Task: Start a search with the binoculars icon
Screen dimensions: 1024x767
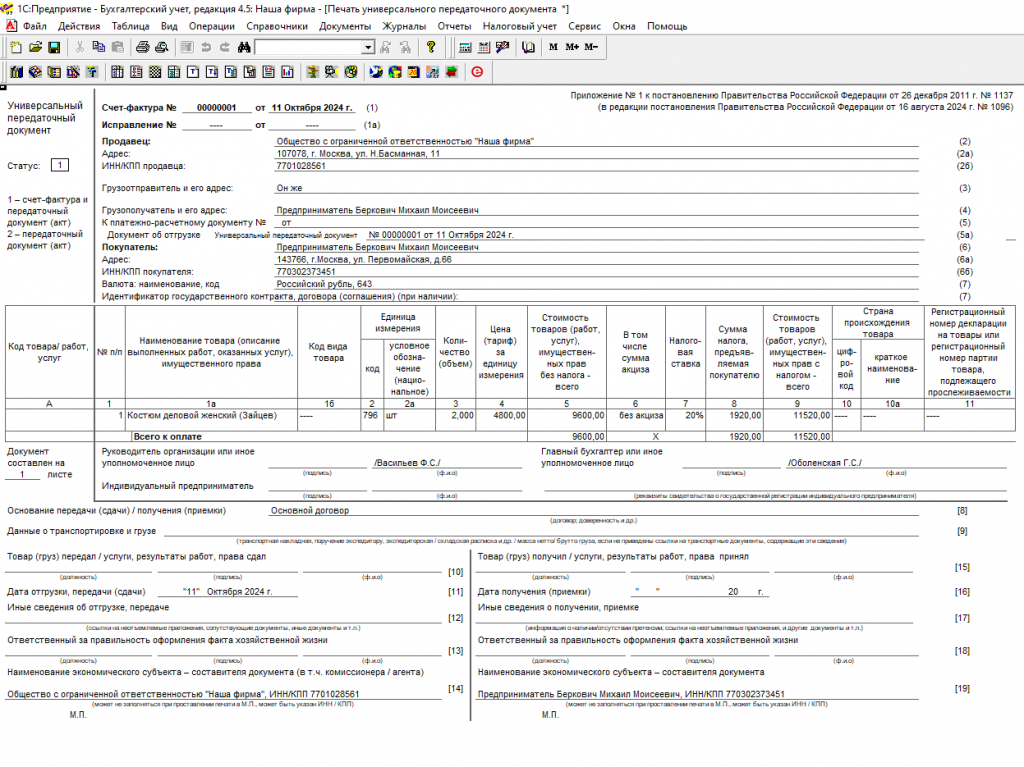Action: coord(244,47)
